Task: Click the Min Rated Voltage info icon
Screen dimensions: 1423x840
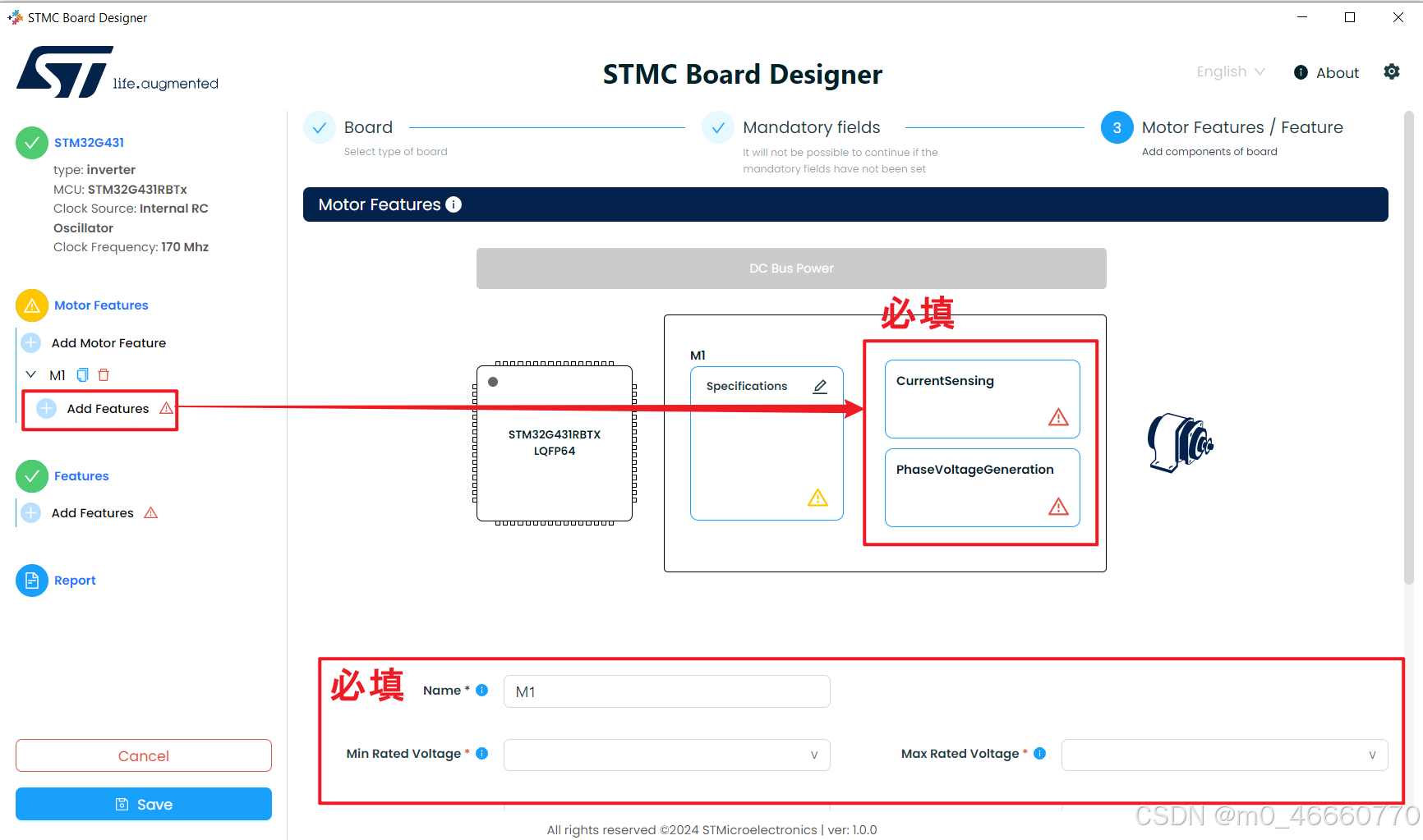Action: coord(482,754)
